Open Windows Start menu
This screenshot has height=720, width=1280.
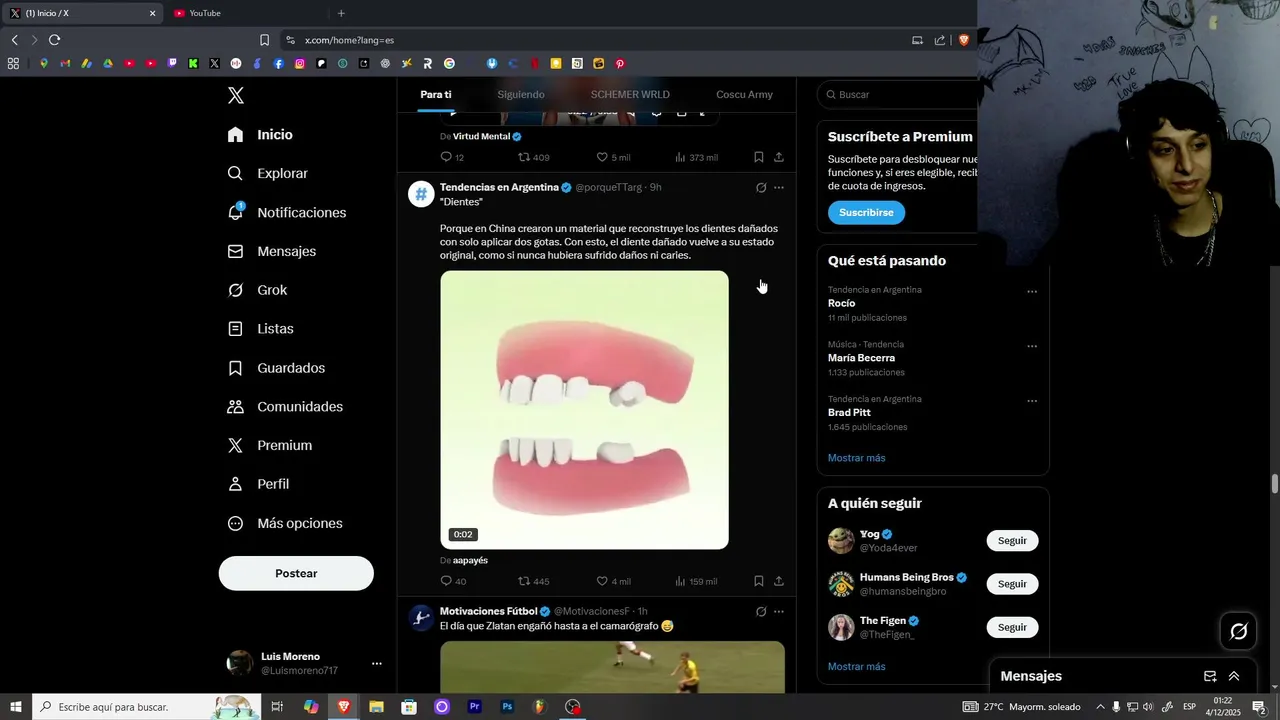(16, 707)
